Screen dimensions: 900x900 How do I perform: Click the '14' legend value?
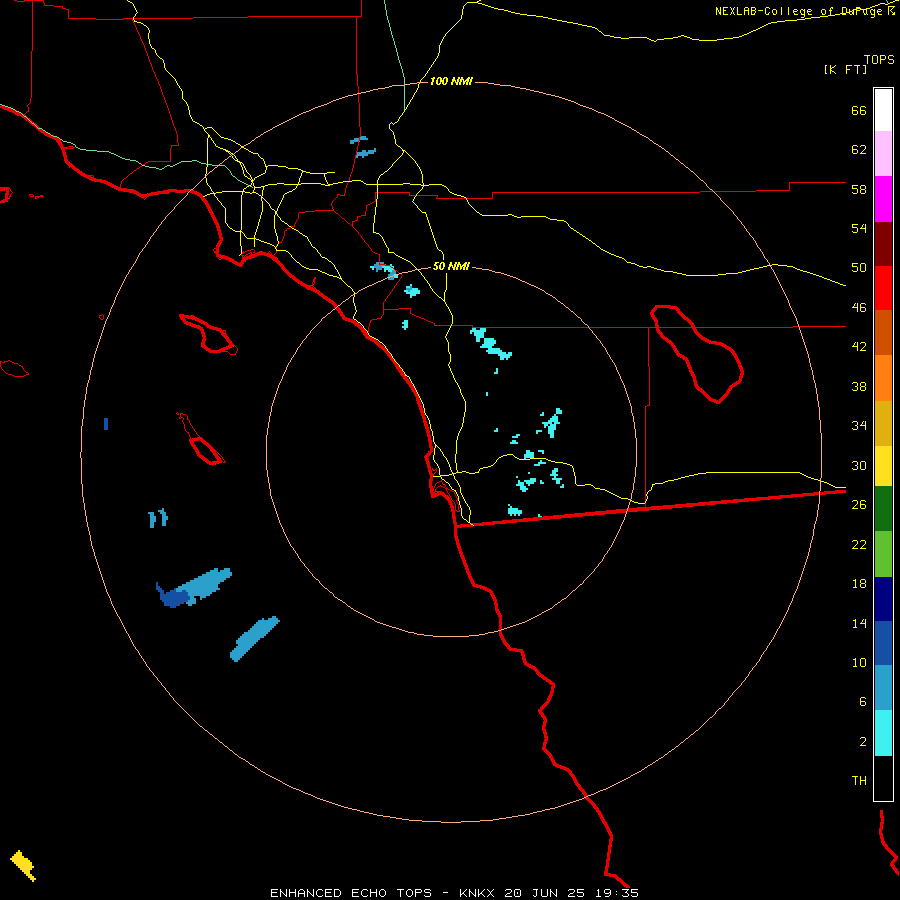859,623
